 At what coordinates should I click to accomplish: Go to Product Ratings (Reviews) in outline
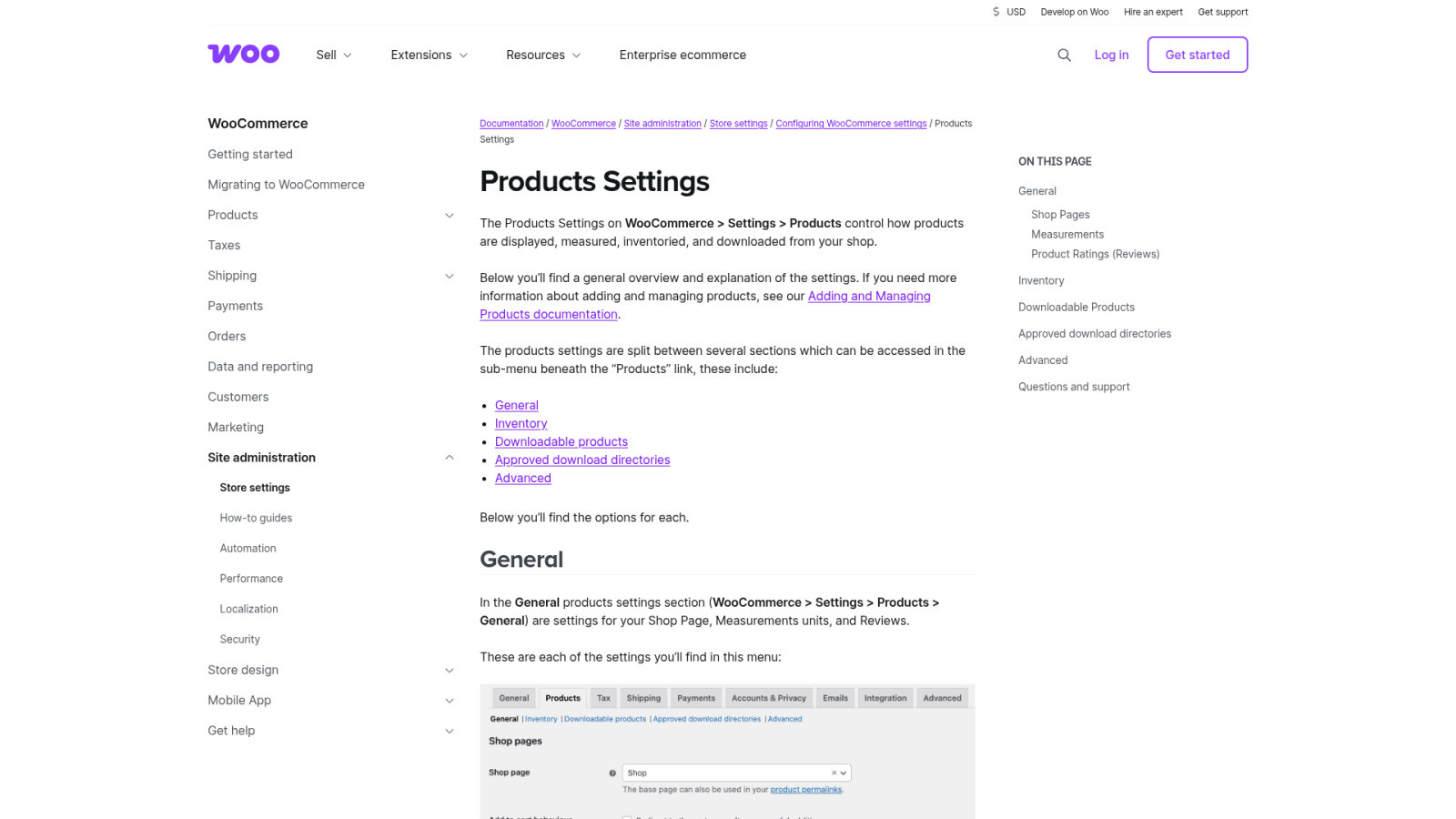pyautogui.click(x=1095, y=254)
